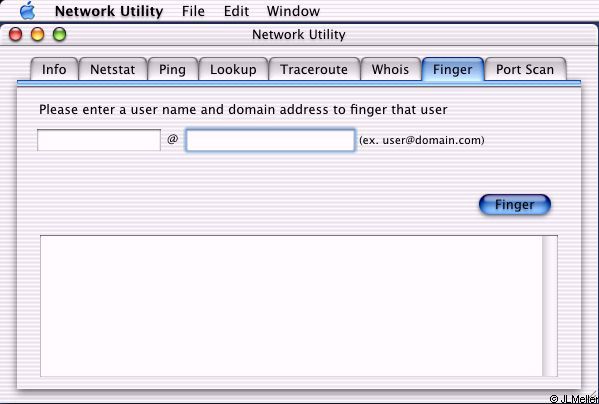Image resolution: width=599 pixels, height=404 pixels.
Task: Switch to the Ping tab
Action: 173,69
